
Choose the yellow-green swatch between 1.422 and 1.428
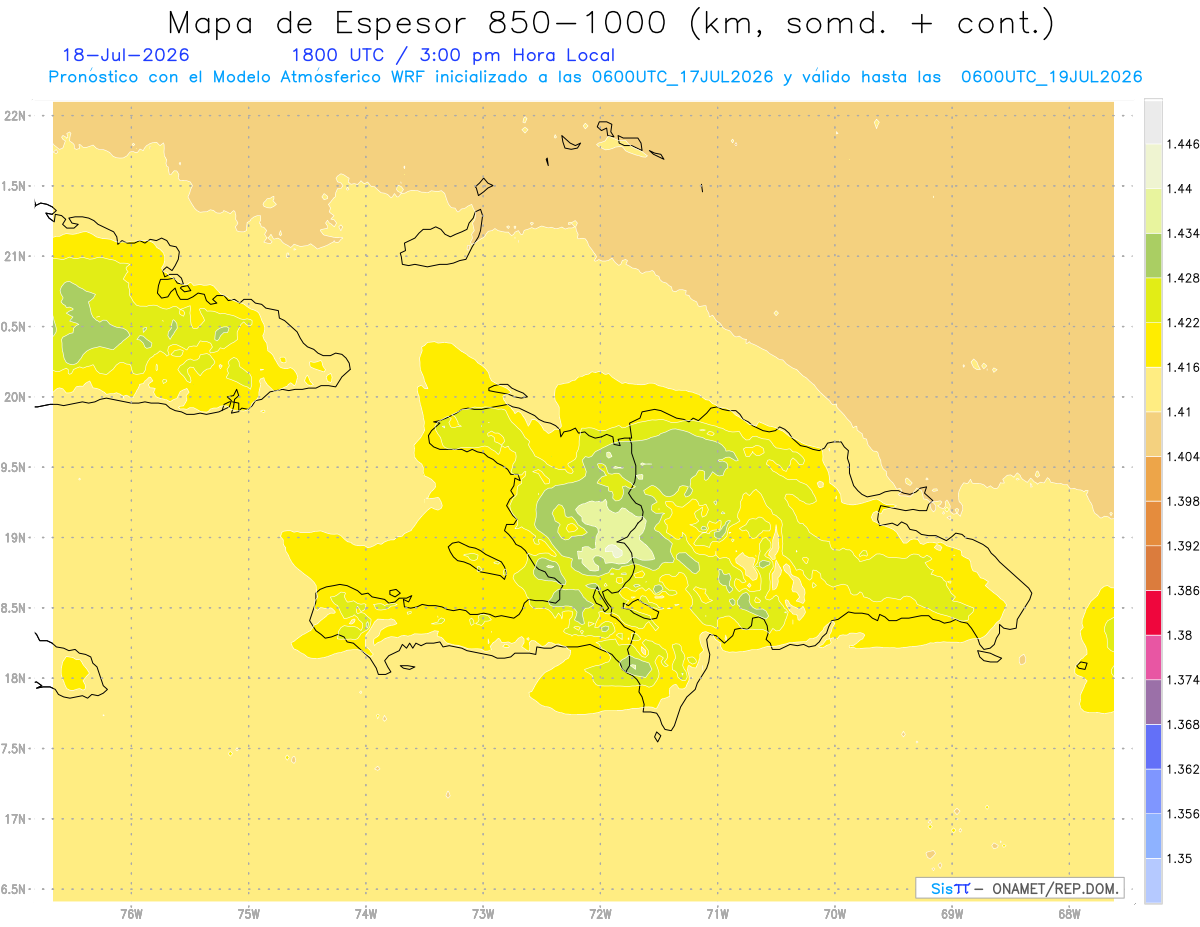[x=1153, y=300]
